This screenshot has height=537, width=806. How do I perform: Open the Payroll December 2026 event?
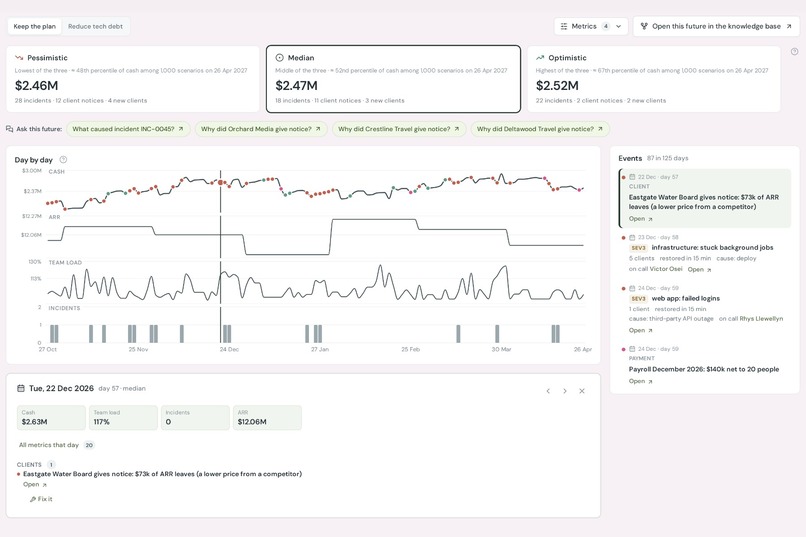(640, 381)
